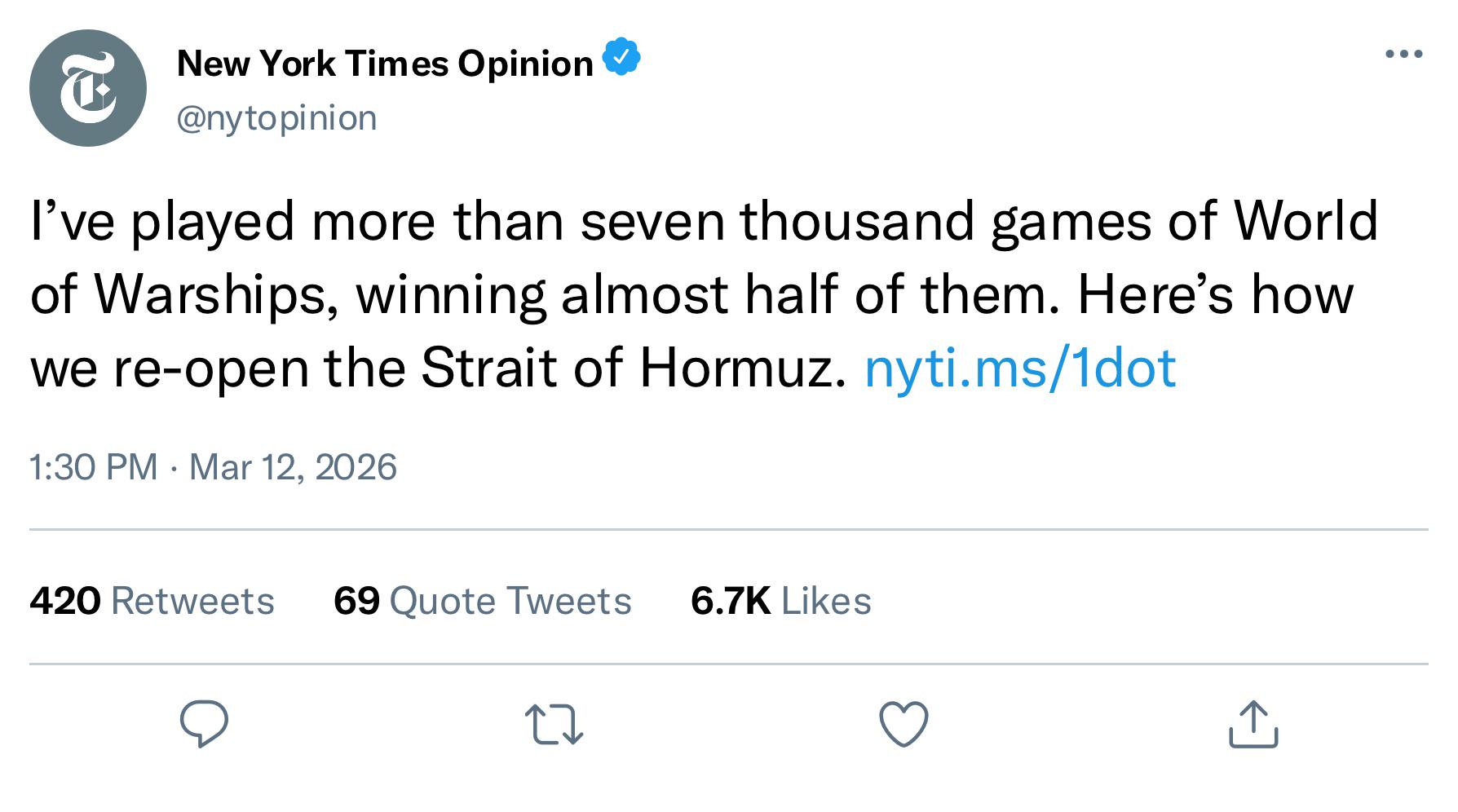
Task: View the list of 420 Retweets
Action: pyautogui.click(x=152, y=602)
